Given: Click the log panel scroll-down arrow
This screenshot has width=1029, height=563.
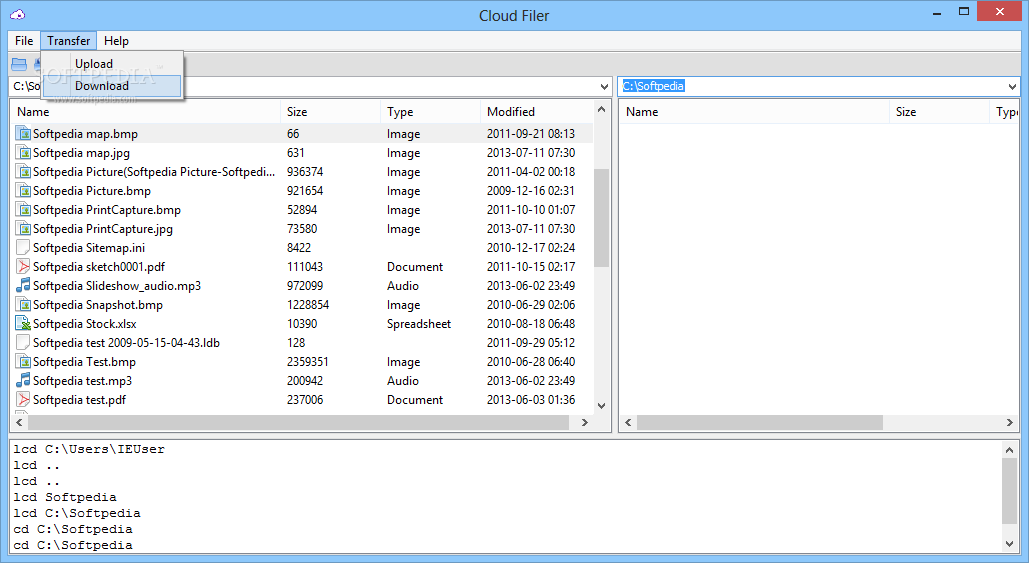Looking at the screenshot, I should [x=1009, y=543].
